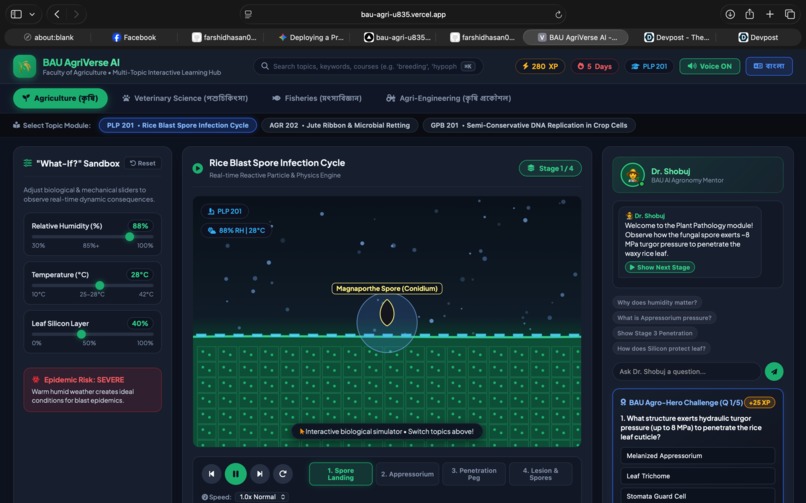Select AGR 202 Jute Ribbon & Microbial Retting module

click(339, 125)
